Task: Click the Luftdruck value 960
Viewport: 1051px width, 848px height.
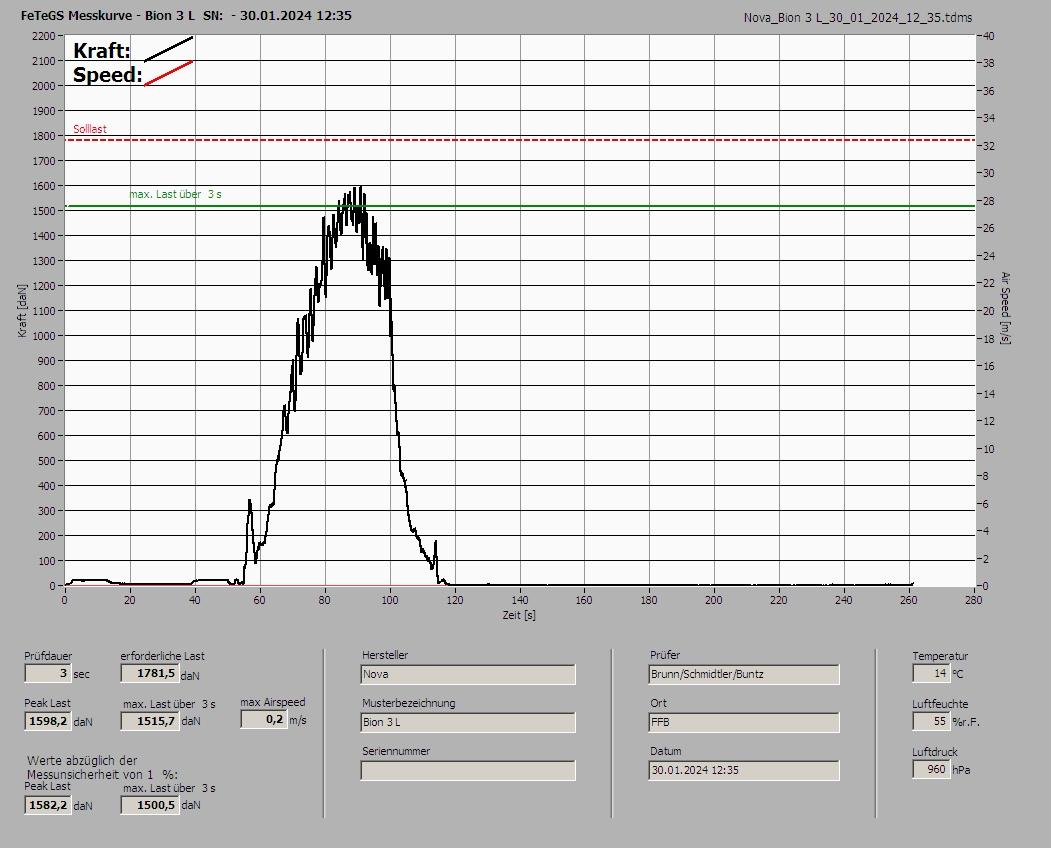Action: [931, 770]
